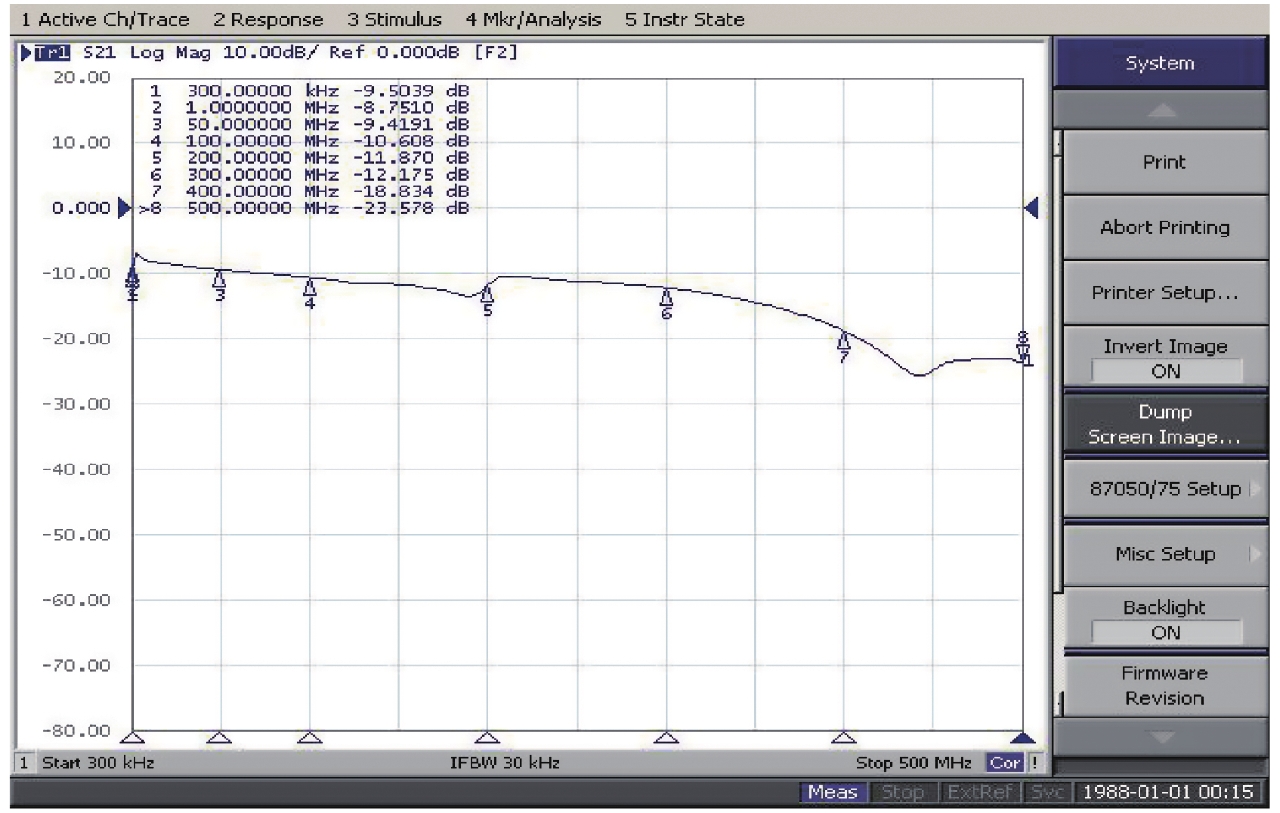Click marker 5 triangle on the trace
1280x813 pixels.
(487, 294)
